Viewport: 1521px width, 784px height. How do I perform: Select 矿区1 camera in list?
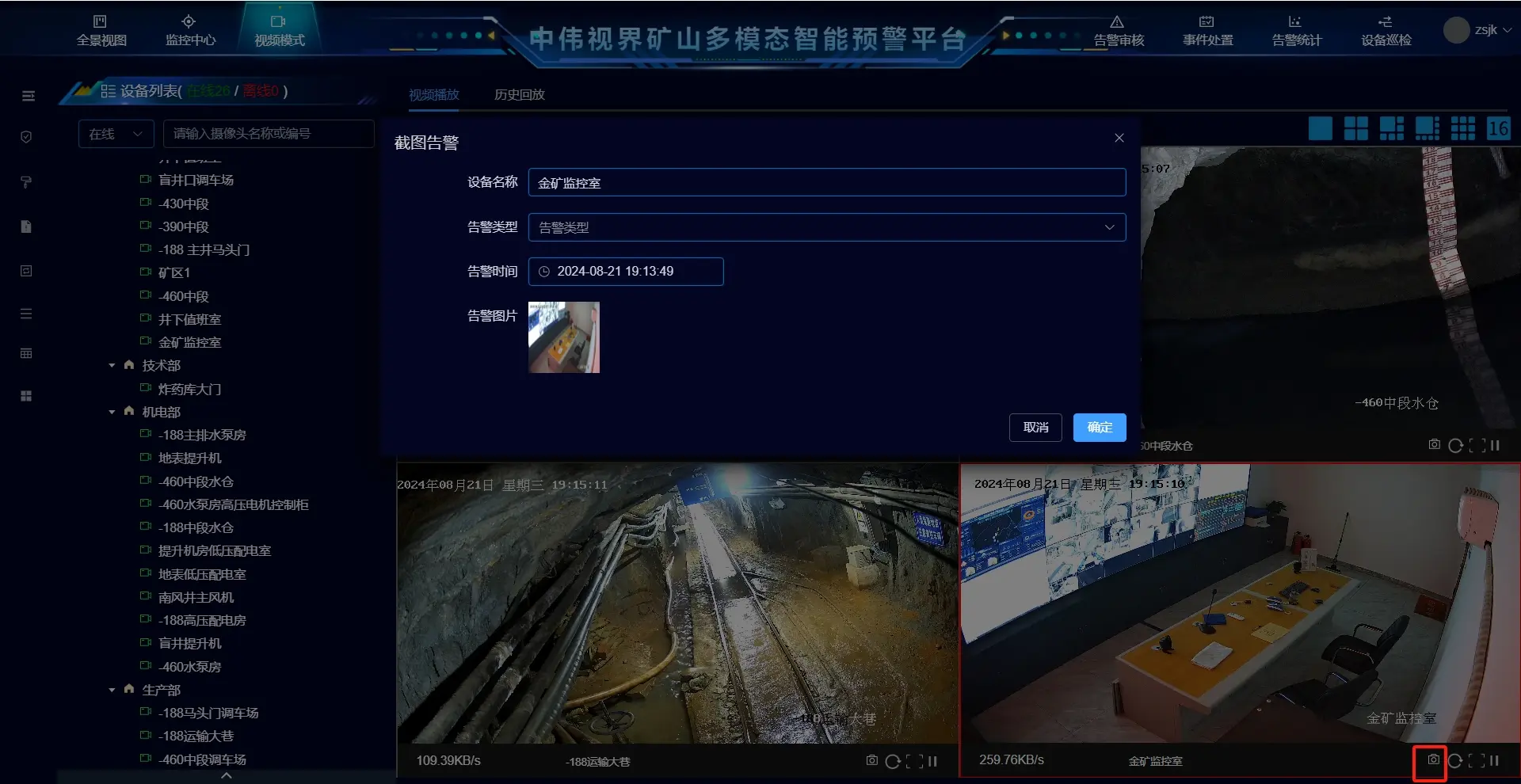(173, 272)
